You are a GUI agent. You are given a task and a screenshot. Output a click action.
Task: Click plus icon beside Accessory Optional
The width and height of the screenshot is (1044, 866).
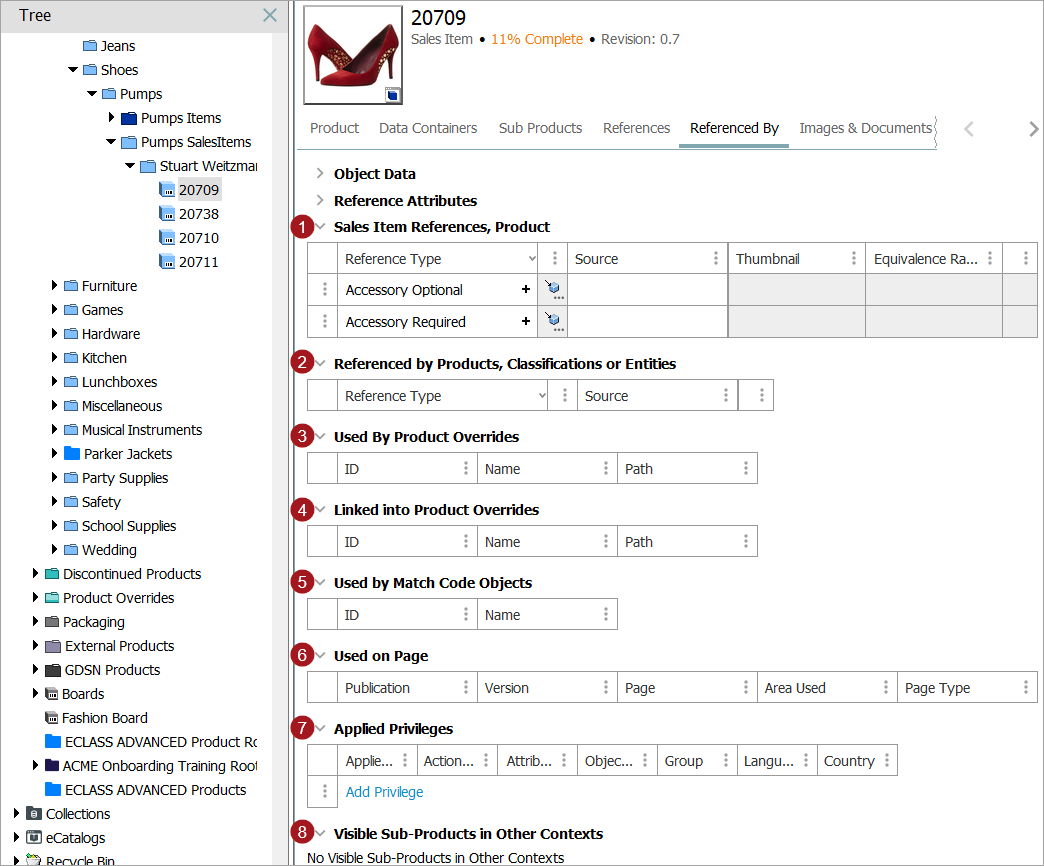coord(525,290)
